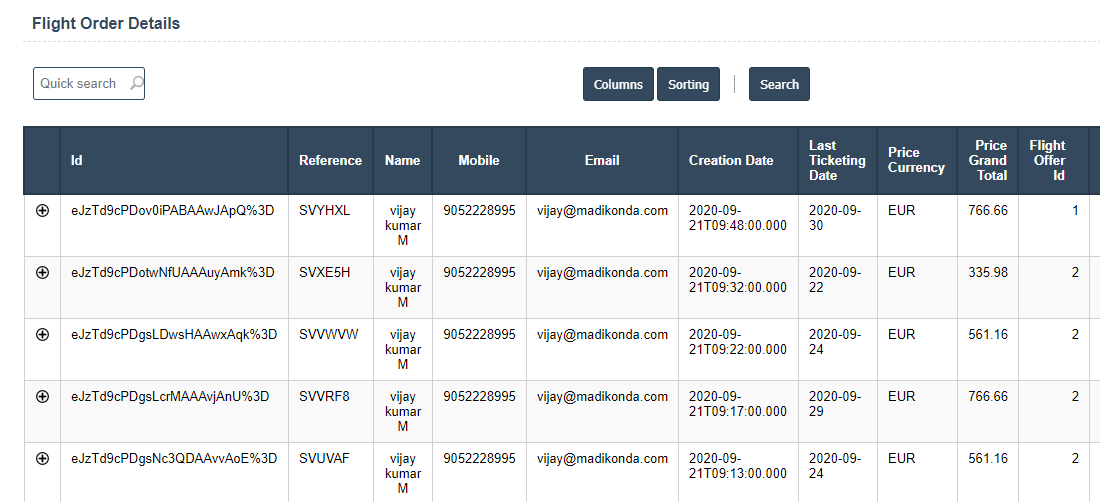Expand row with reference SVVWVW
The height and width of the screenshot is (502, 1100).
point(42,334)
